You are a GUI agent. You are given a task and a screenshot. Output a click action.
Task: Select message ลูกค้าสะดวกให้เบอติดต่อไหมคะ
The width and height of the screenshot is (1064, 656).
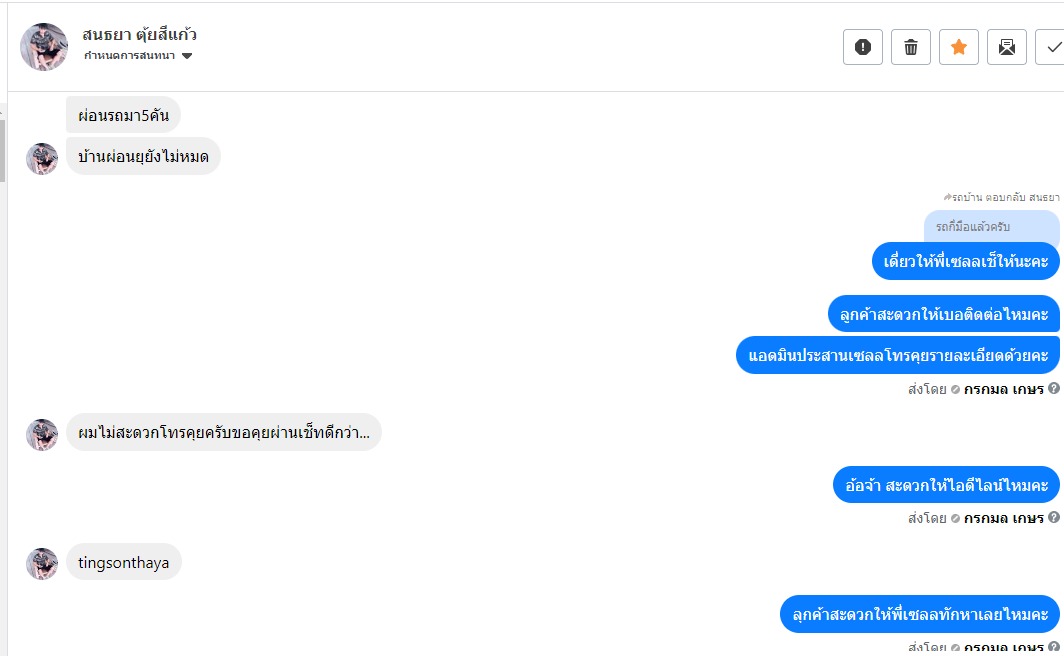tap(944, 314)
